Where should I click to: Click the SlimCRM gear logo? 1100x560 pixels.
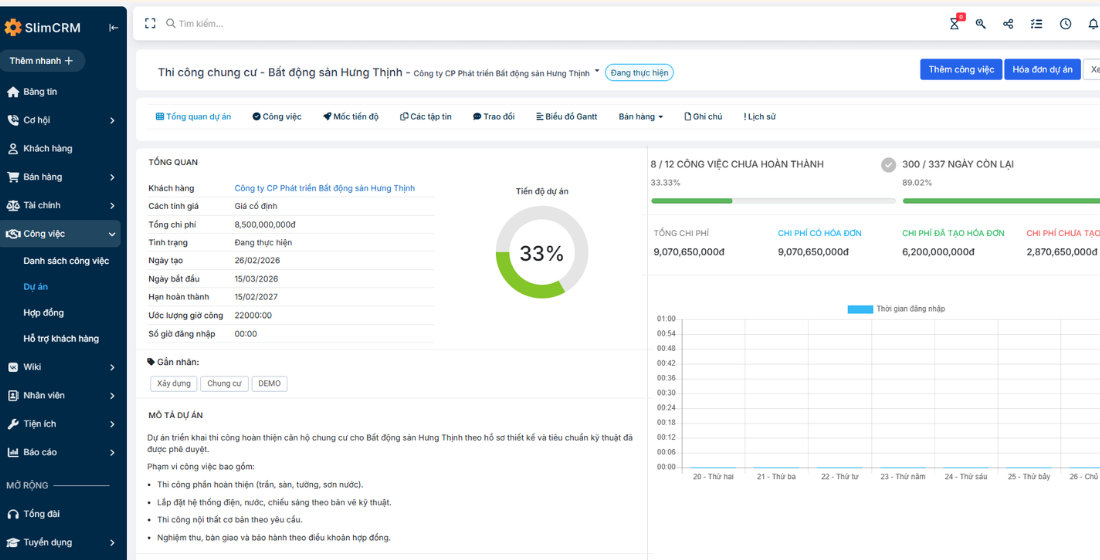13,27
